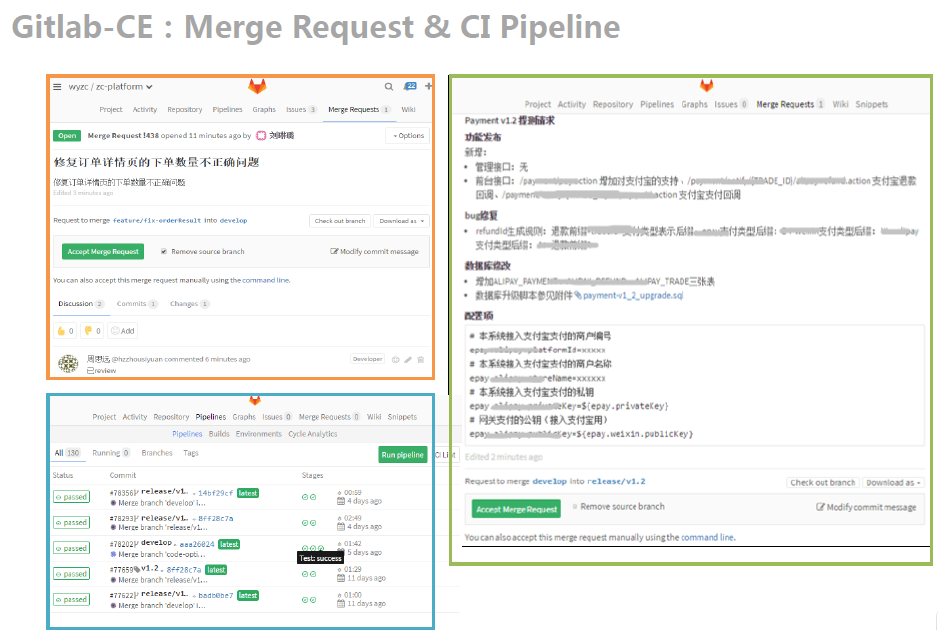
Task: Open the hamburger menu beside wyzc / zc-platform
Action: [57, 87]
